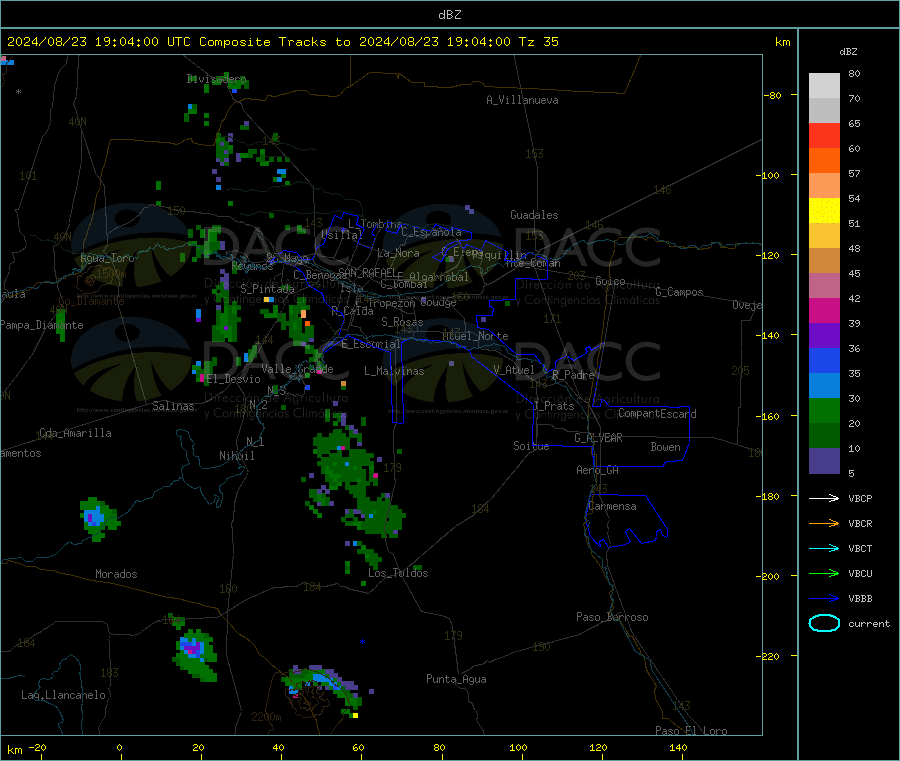Click the orange VBCR arrow in legend

[824, 523]
